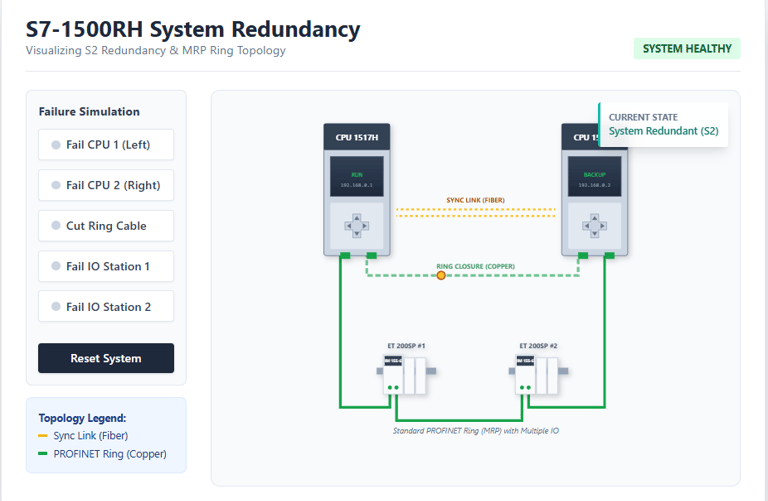This screenshot has width=768, height=501.
Task: Click the Visualizing S2 Redundancy subtitle
Action: [155, 50]
